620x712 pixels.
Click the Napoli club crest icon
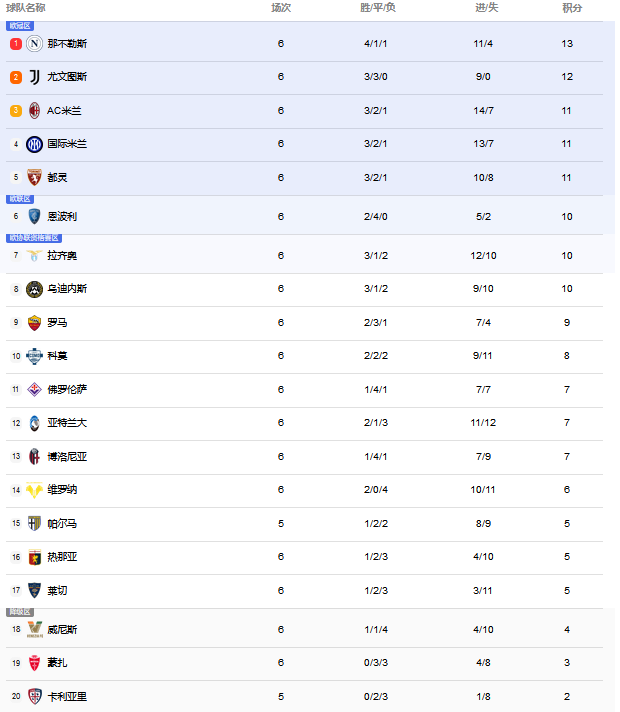(35, 44)
